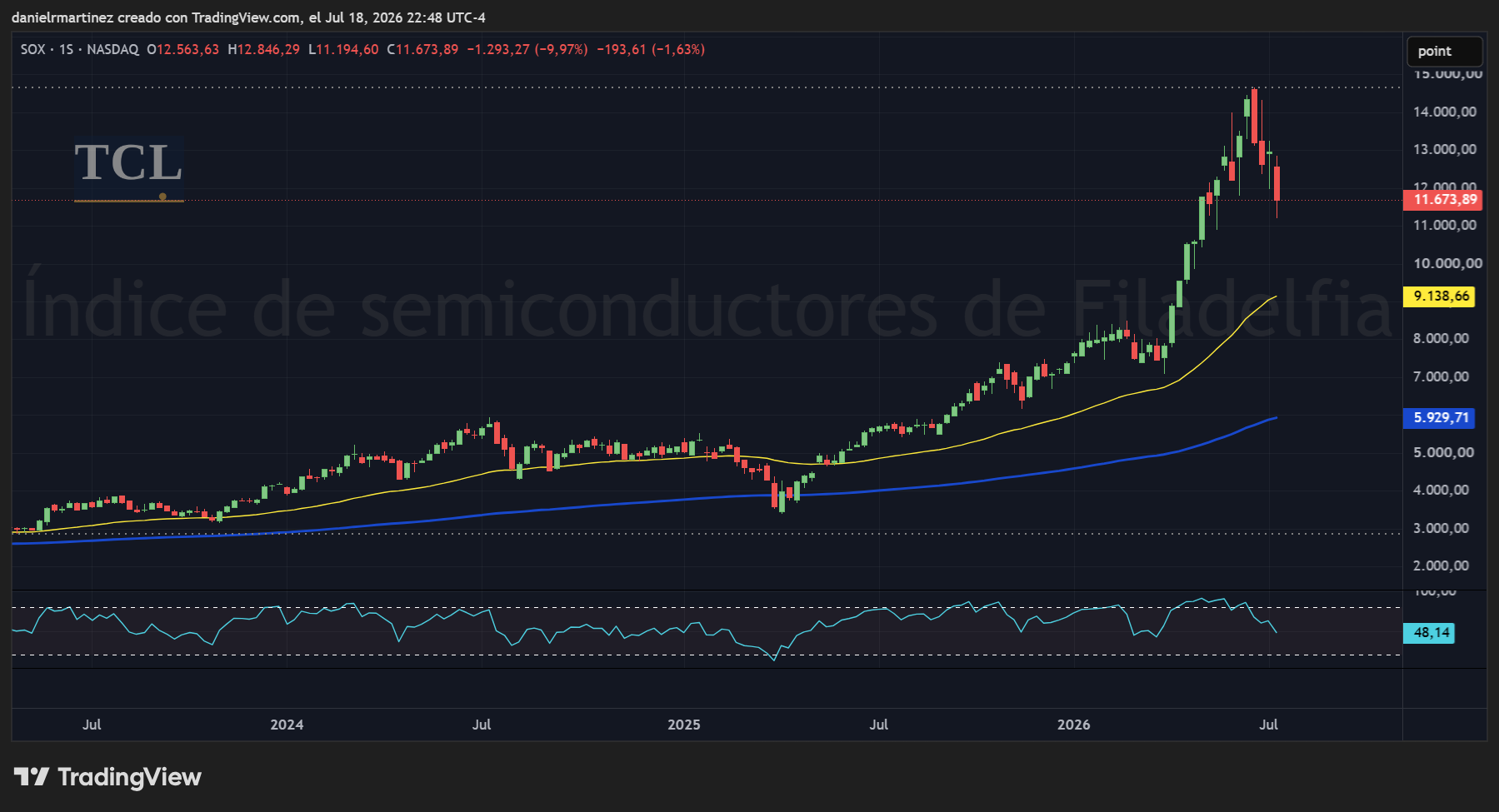Viewport: 1499px width, 812px height.
Task: Click the 2024 label on time axis
Action: click(x=287, y=725)
